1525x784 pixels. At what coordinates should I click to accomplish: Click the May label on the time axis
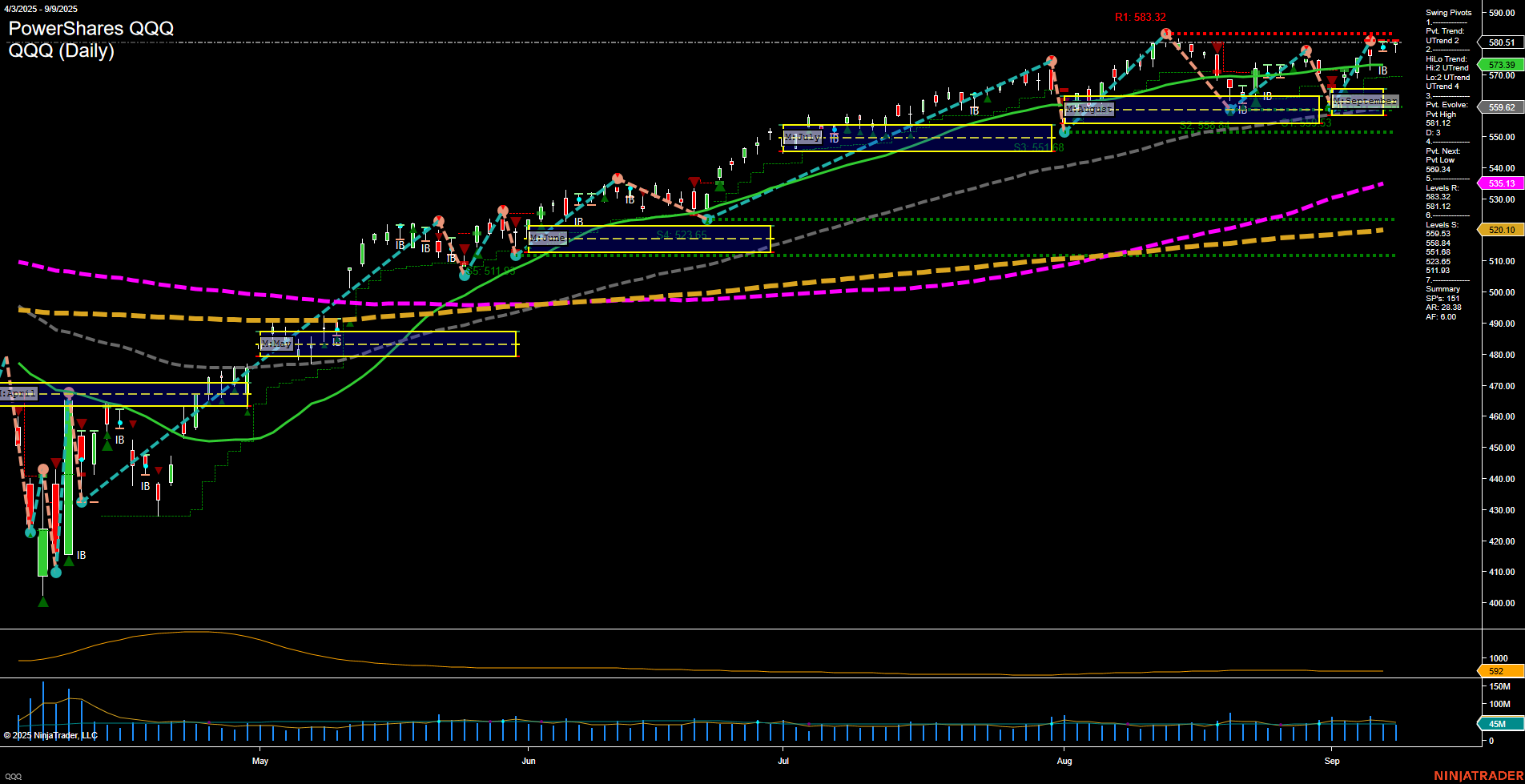tap(260, 762)
